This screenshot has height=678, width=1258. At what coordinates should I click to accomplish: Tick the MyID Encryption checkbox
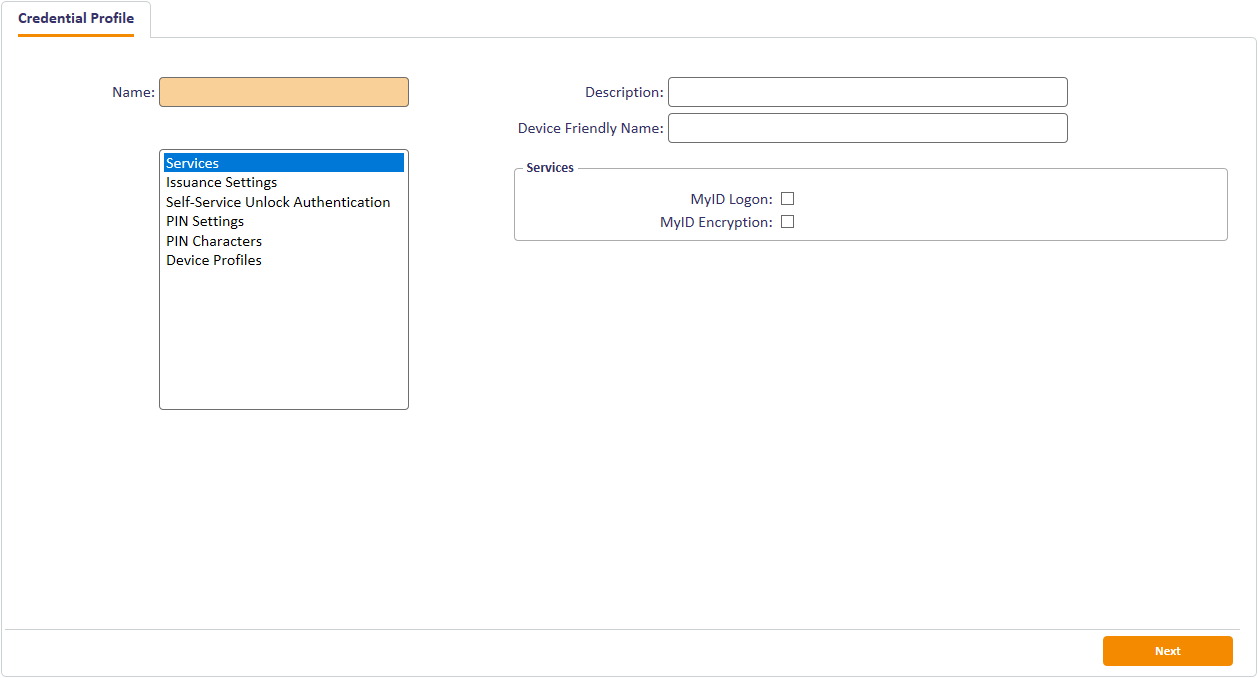point(787,222)
